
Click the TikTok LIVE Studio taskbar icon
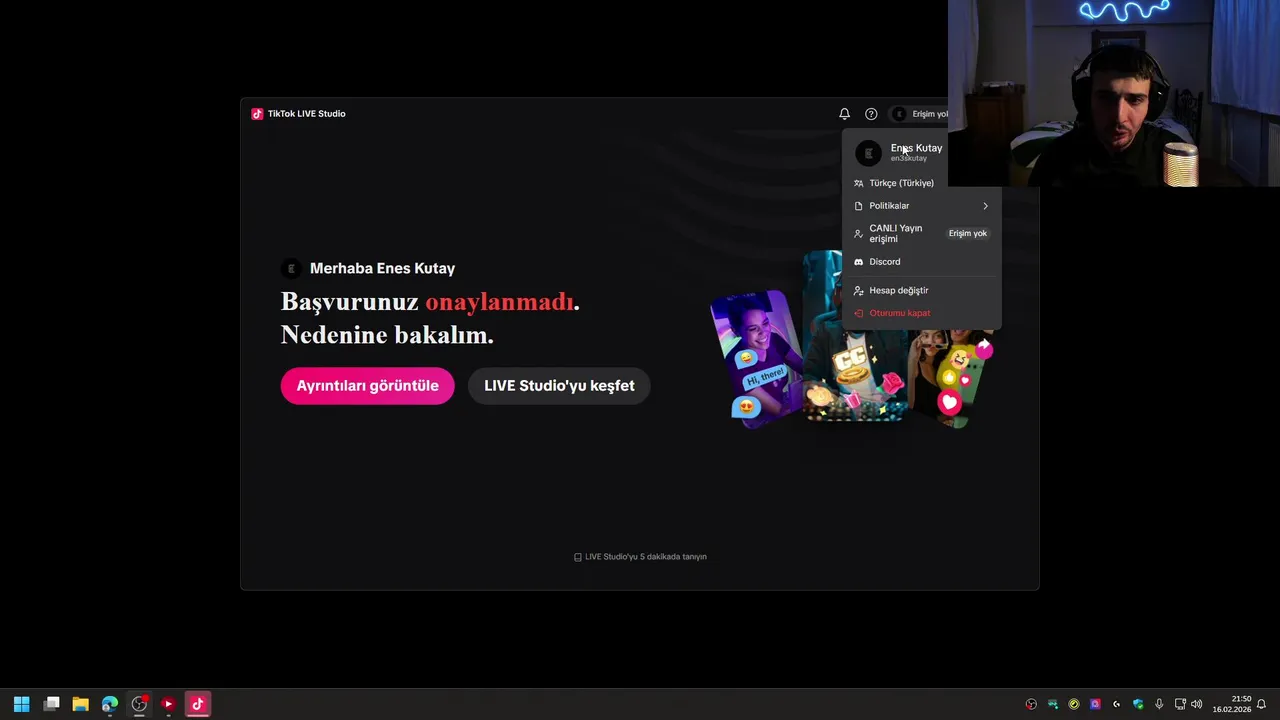coord(197,704)
